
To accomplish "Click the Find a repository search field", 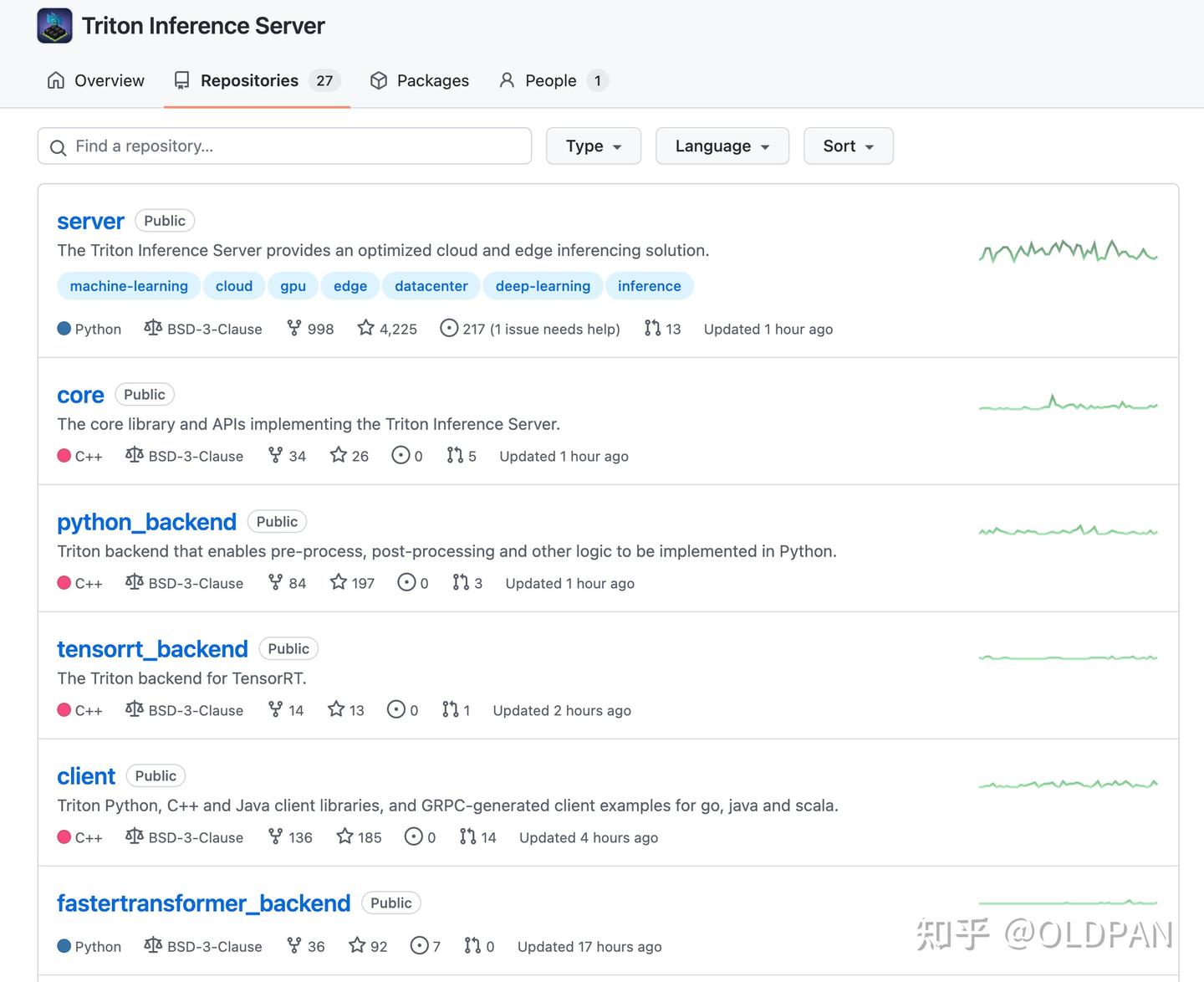I will point(284,146).
